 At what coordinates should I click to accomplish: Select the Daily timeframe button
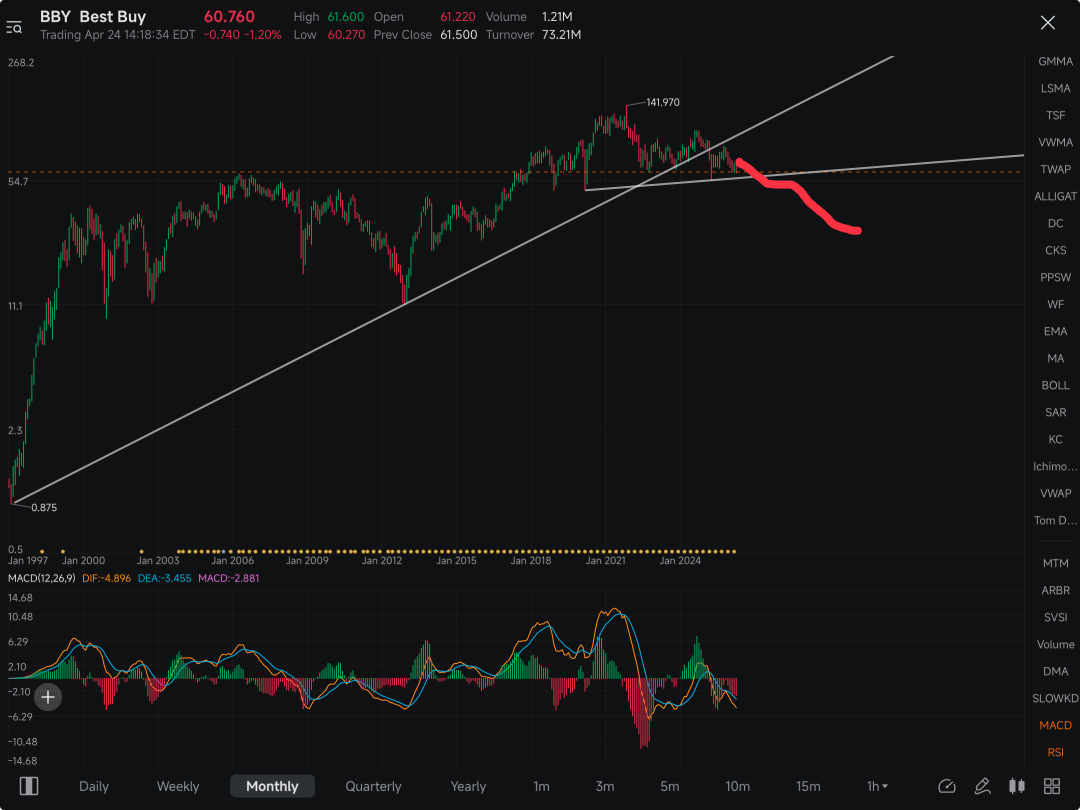coord(94,786)
